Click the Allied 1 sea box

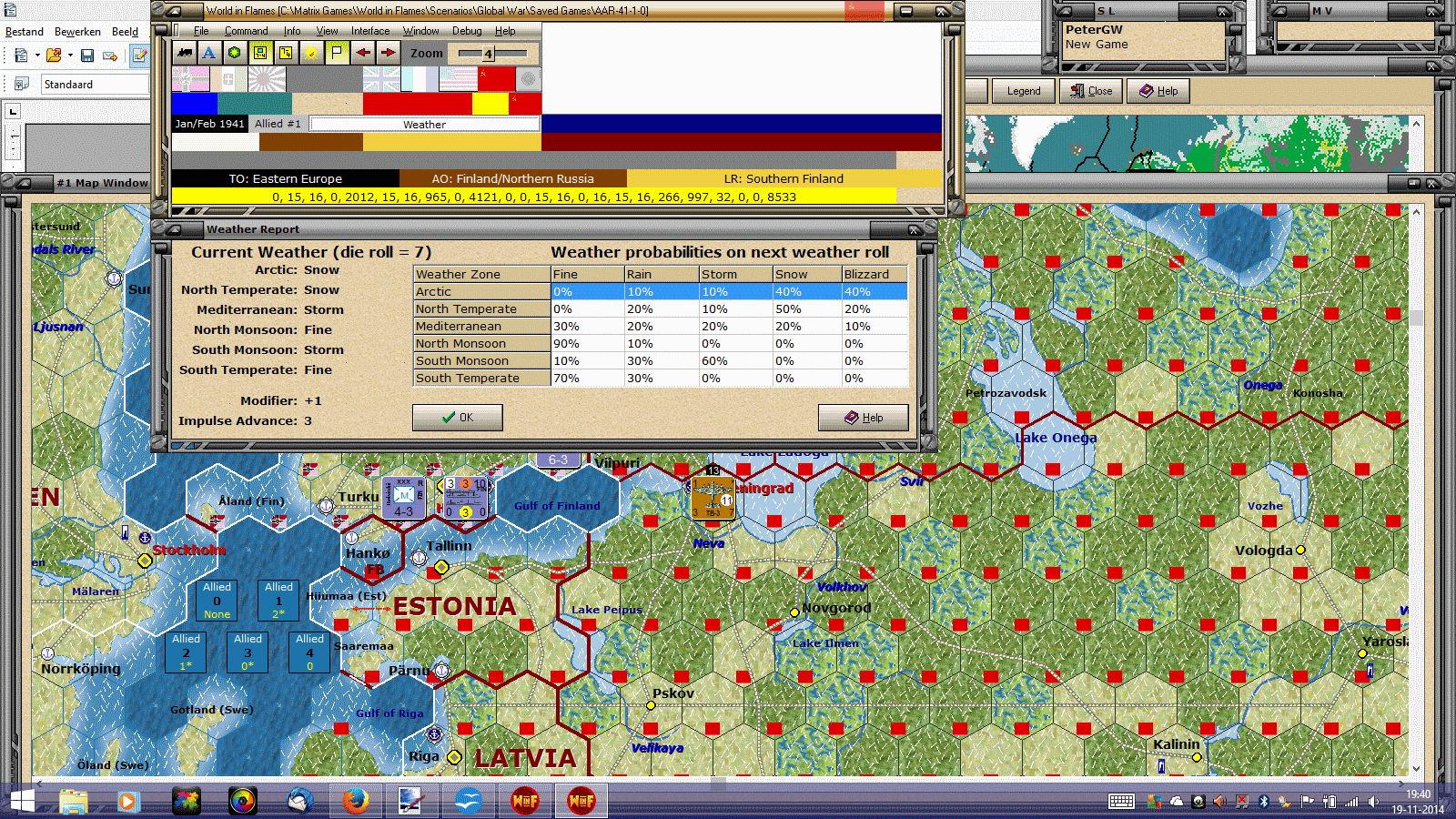click(x=278, y=601)
